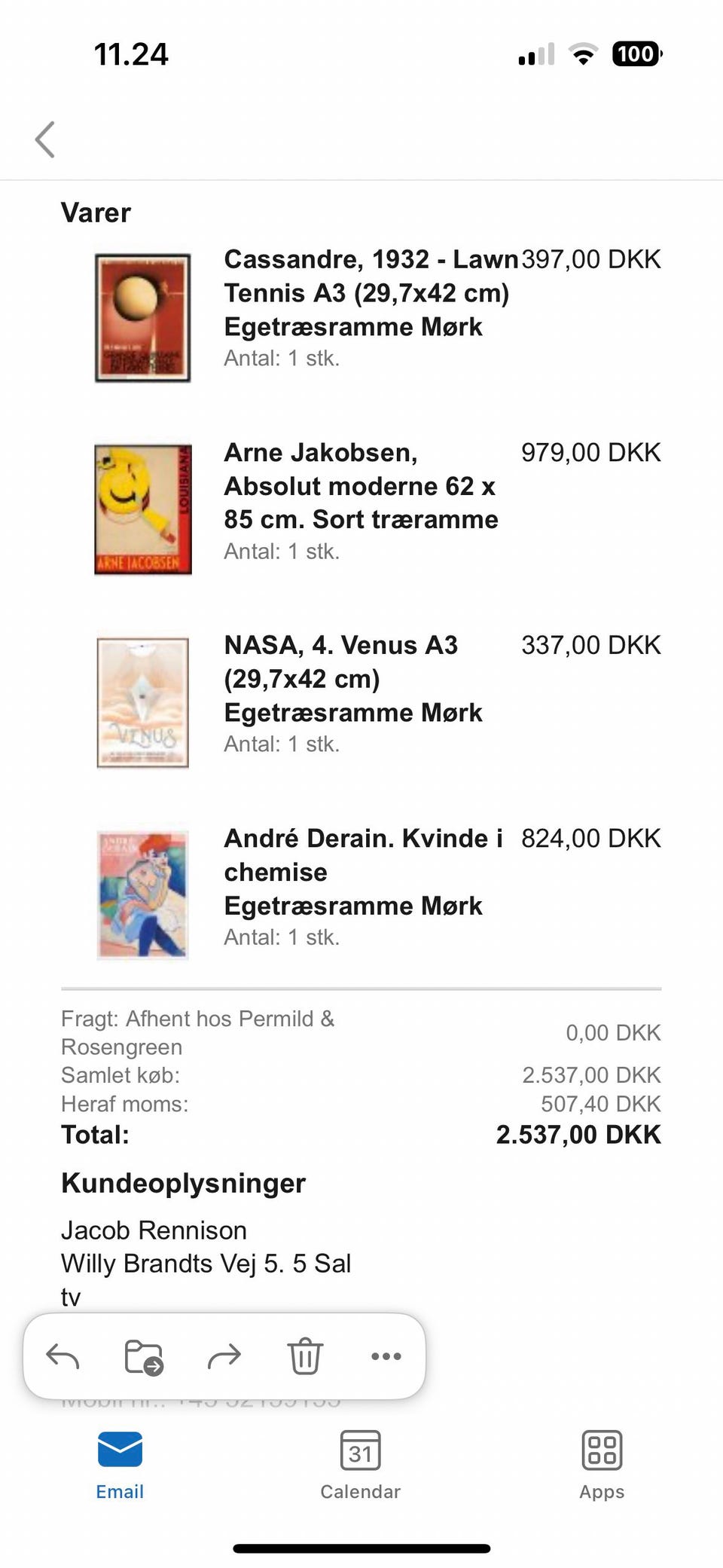The height and width of the screenshot is (1568, 723).
Task: Open the Apps tab
Action: (x=602, y=1465)
